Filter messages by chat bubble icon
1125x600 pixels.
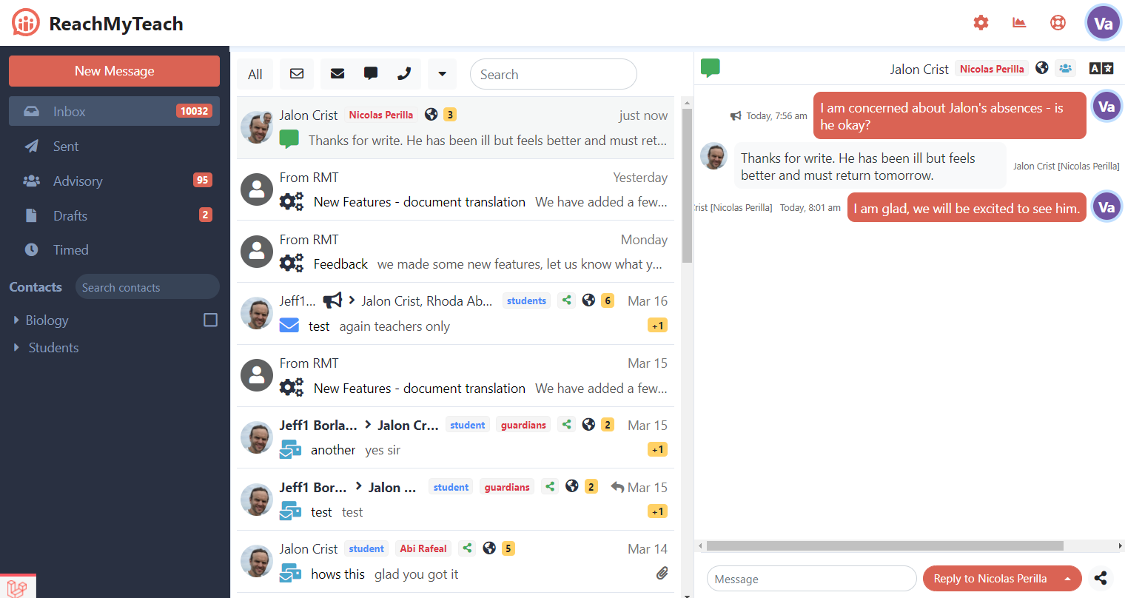point(370,74)
